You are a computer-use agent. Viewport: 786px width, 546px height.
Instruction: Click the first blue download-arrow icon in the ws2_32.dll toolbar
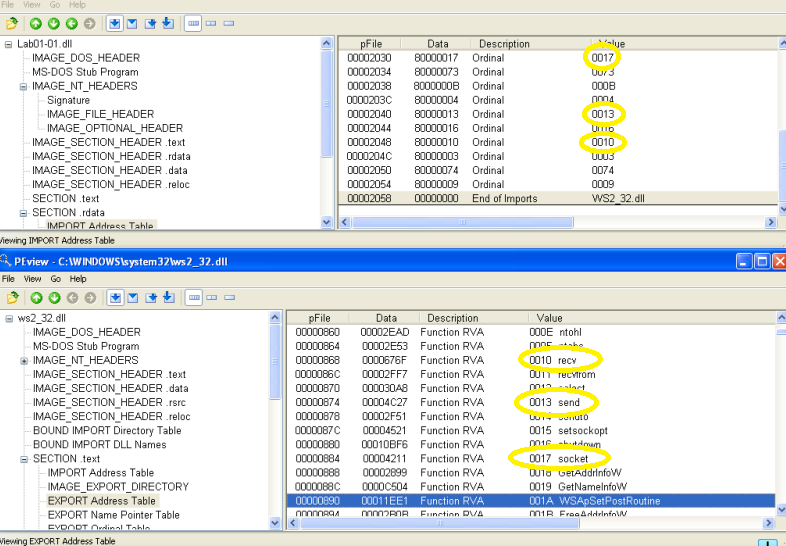point(115,298)
